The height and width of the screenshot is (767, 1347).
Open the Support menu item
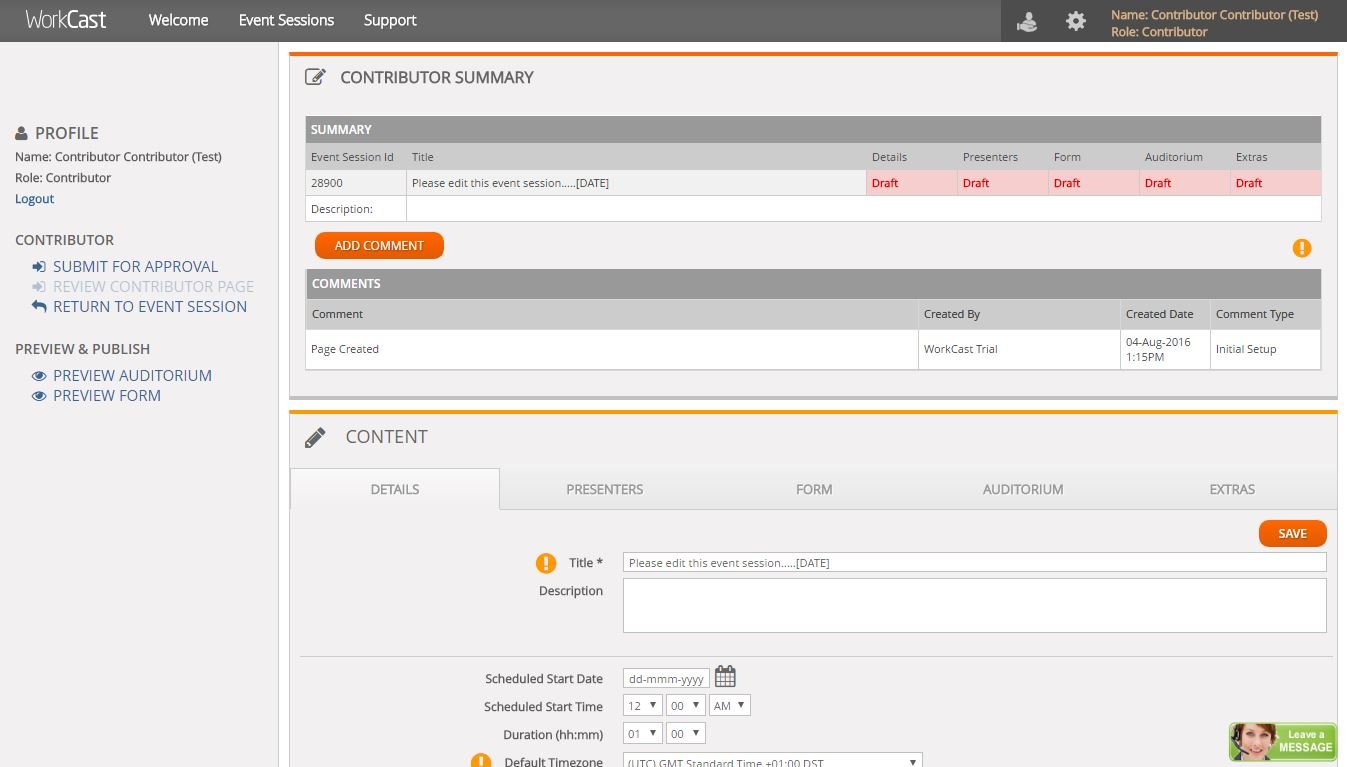390,20
